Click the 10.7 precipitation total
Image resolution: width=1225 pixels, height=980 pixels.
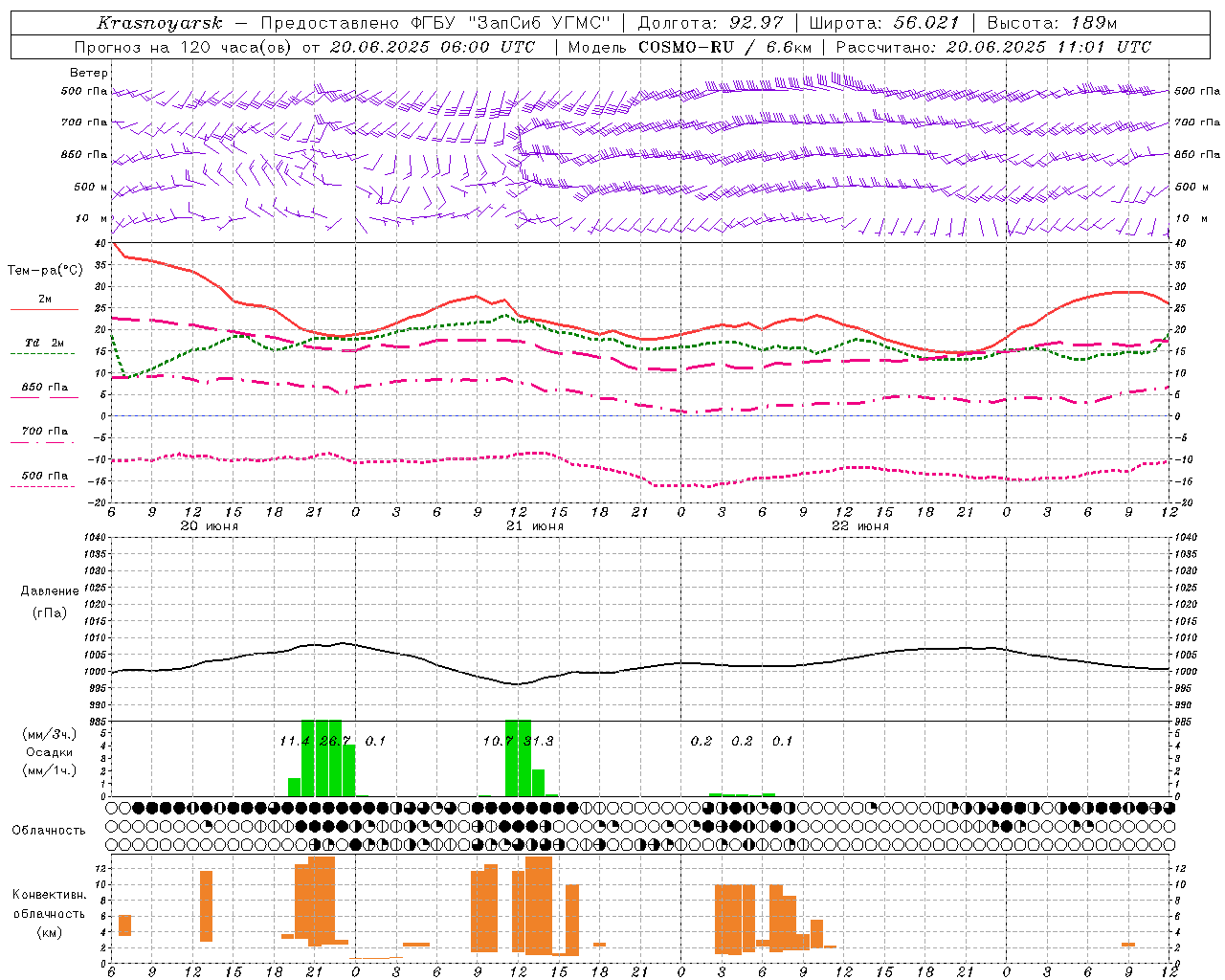click(498, 741)
